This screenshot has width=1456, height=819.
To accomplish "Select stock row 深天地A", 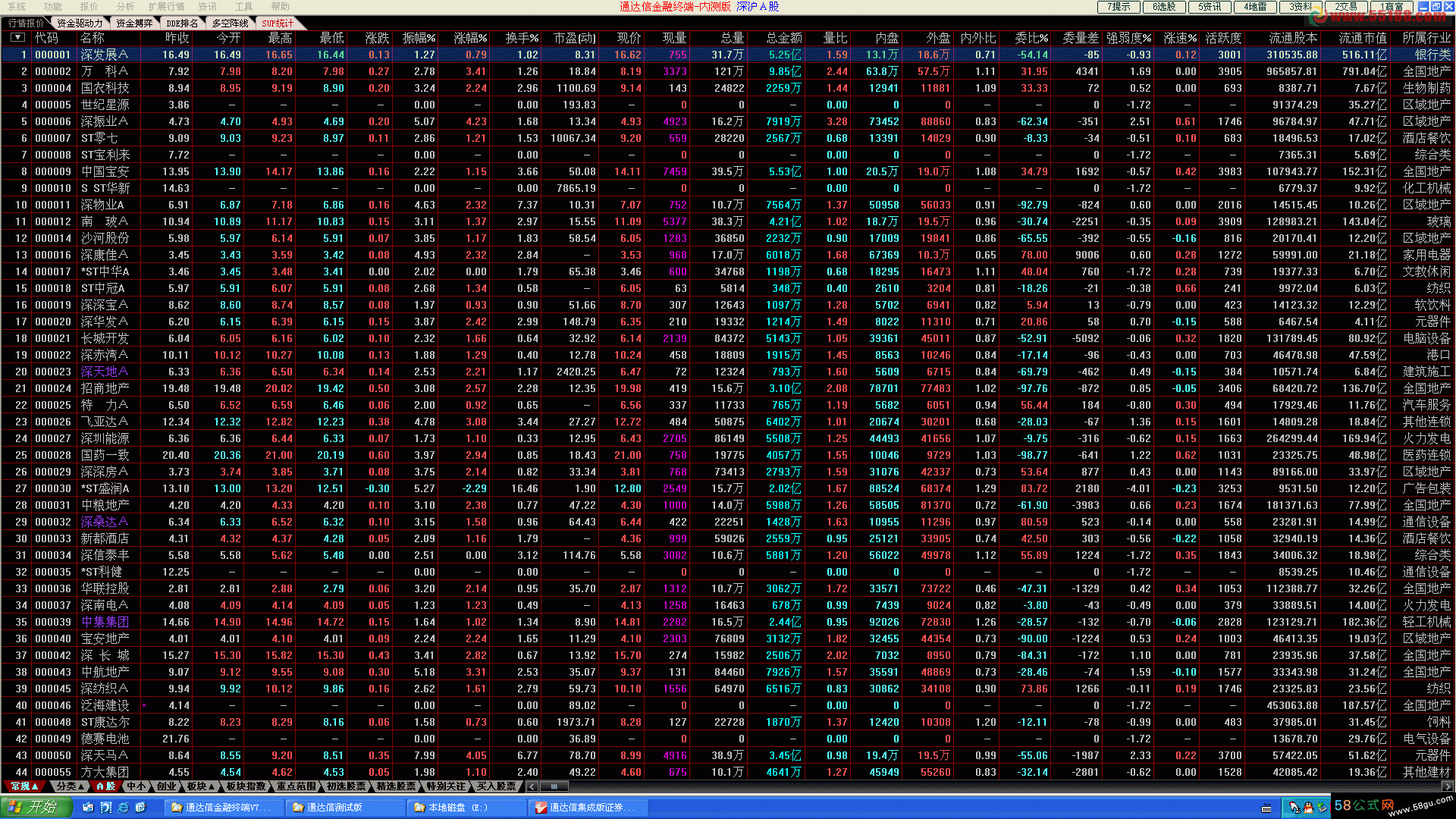I will (x=728, y=372).
